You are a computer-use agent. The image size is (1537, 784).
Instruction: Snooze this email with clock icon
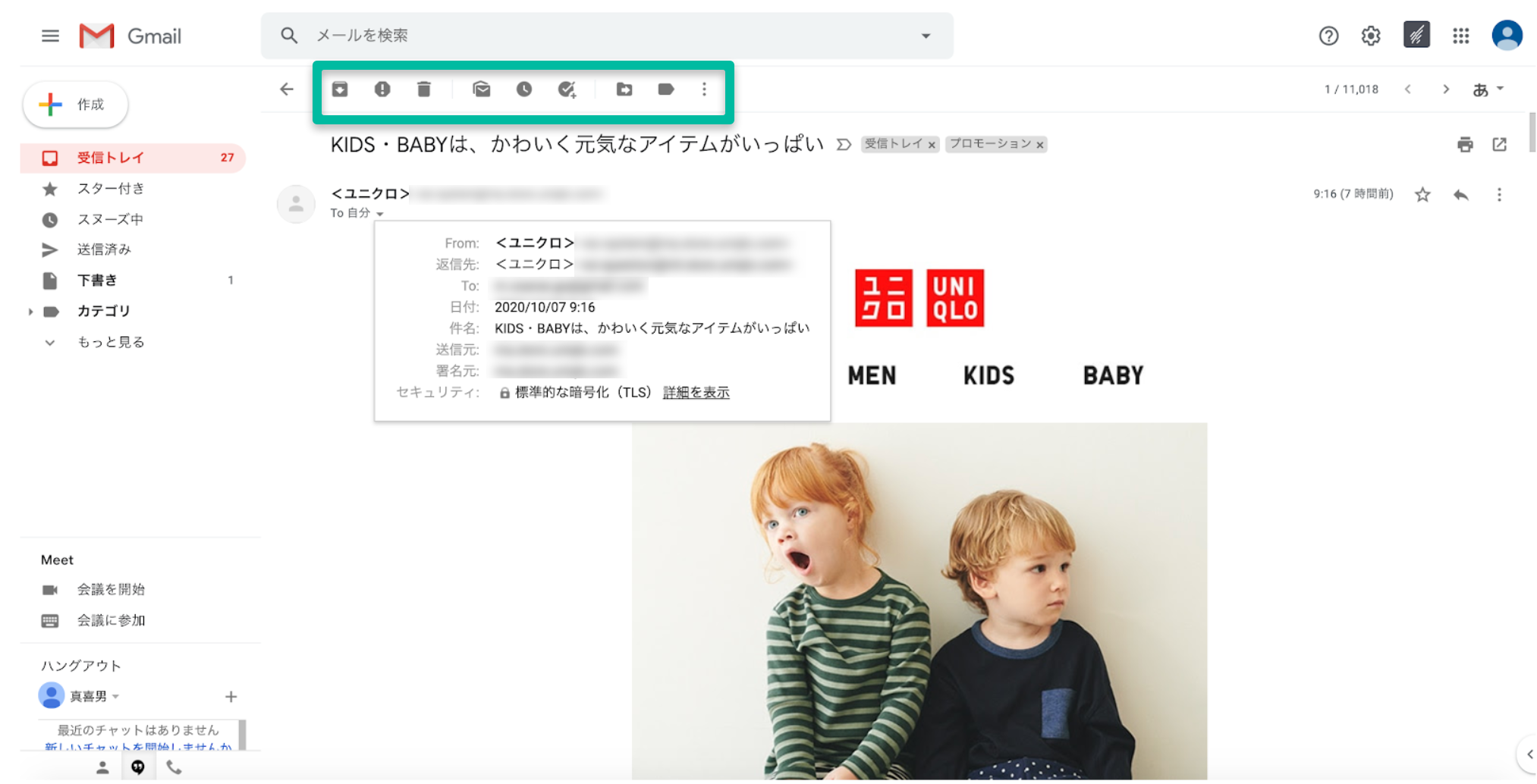tap(524, 89)
